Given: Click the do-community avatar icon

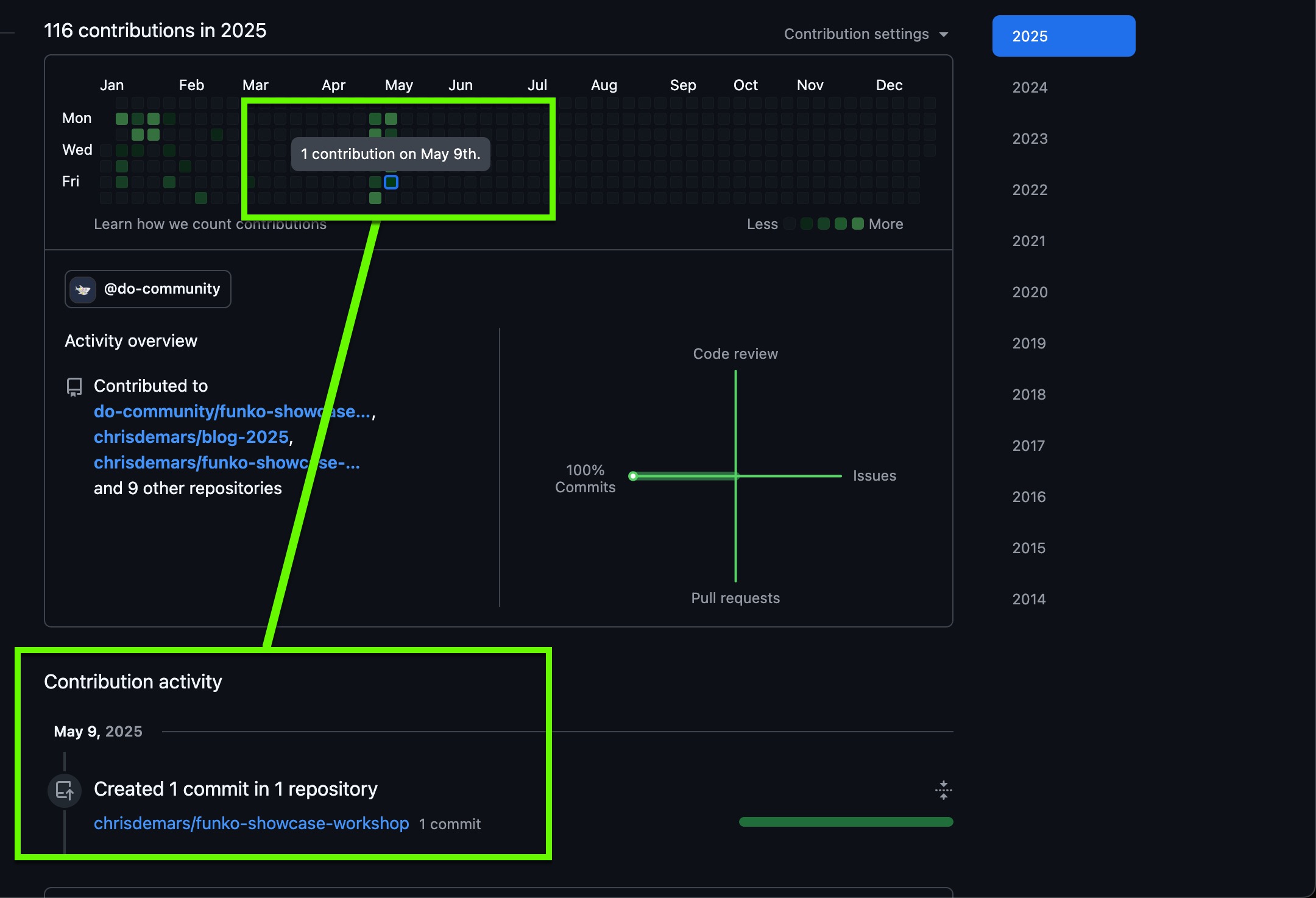Looking at the screenshot, I should click(x=83, y=289).
